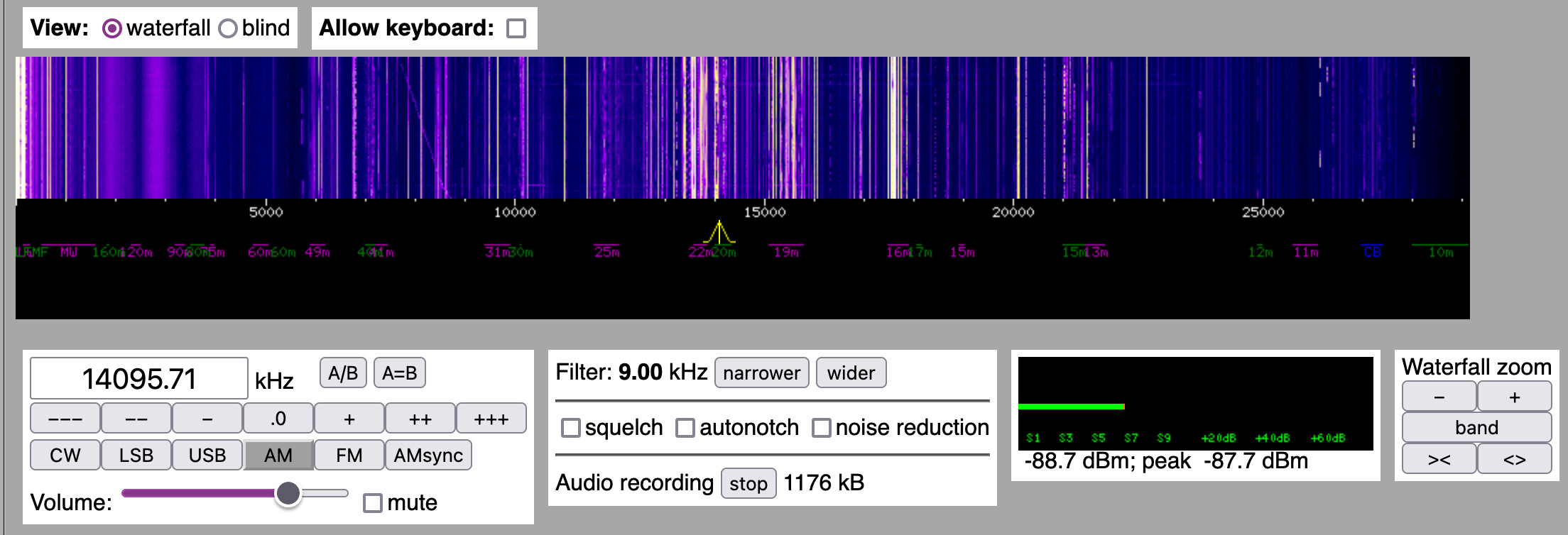Viewport: 1568px width, 535px height.
Task: Click the frequency input field
Action: tap(139, 378)
